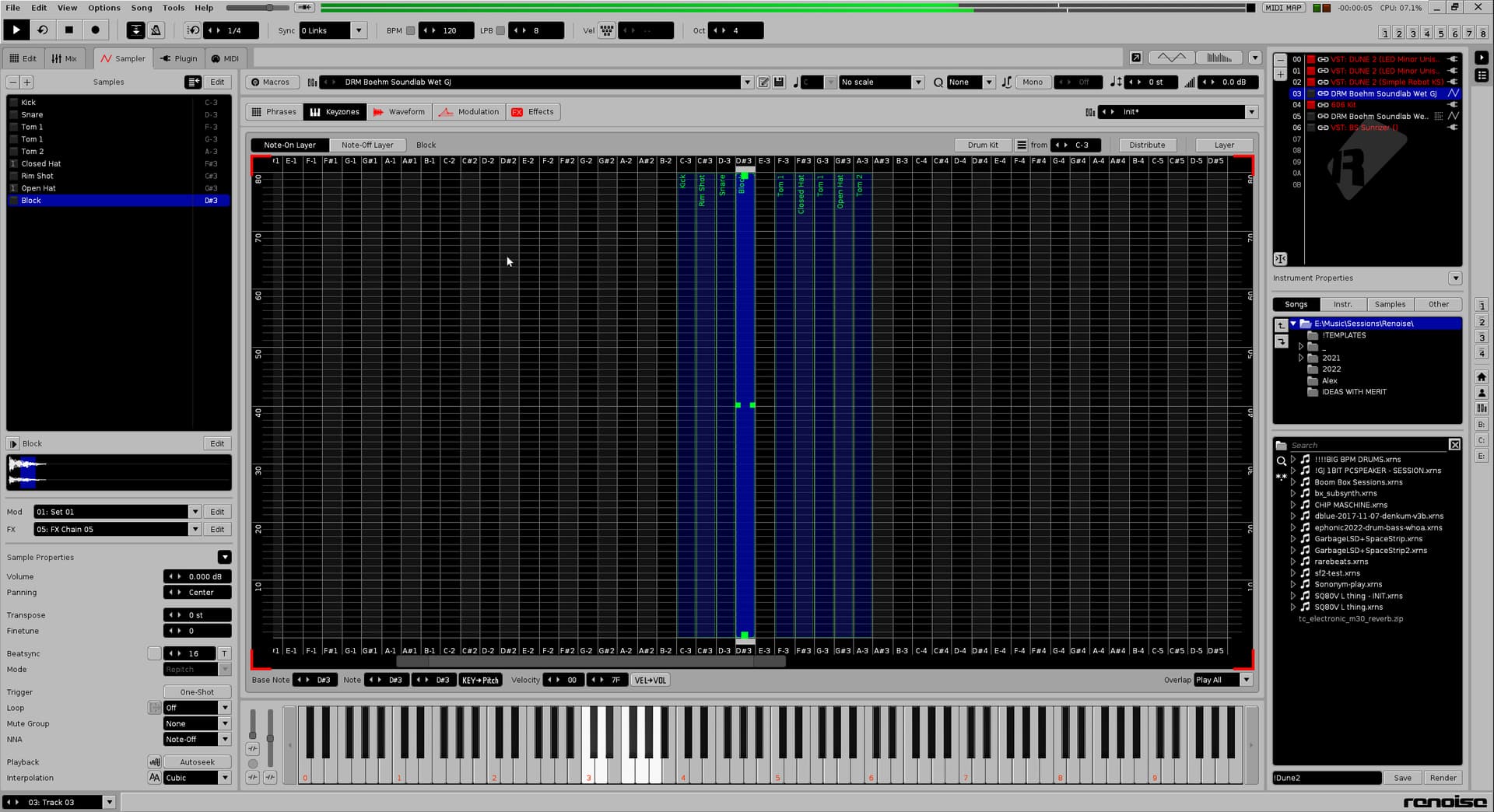Click Save in the disk browser
This screenshot has height=812, width=1494.
coord(1402,778)
